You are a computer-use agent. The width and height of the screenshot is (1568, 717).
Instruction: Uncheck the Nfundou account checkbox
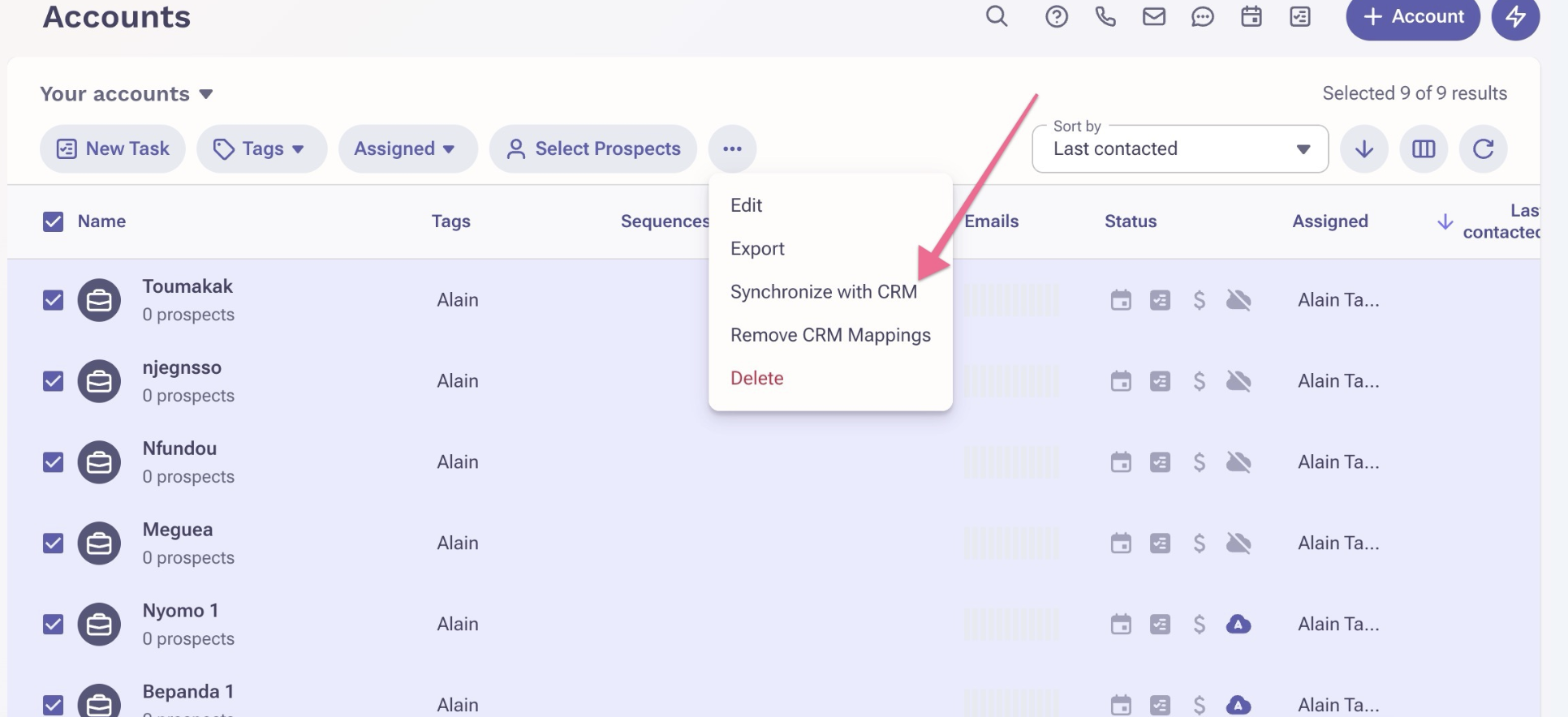tap(53, 462)
